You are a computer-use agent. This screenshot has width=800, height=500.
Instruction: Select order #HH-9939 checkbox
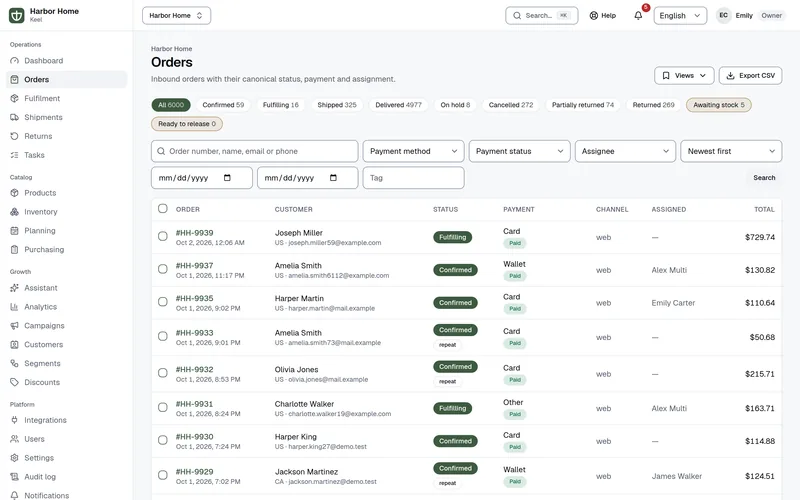163,236
